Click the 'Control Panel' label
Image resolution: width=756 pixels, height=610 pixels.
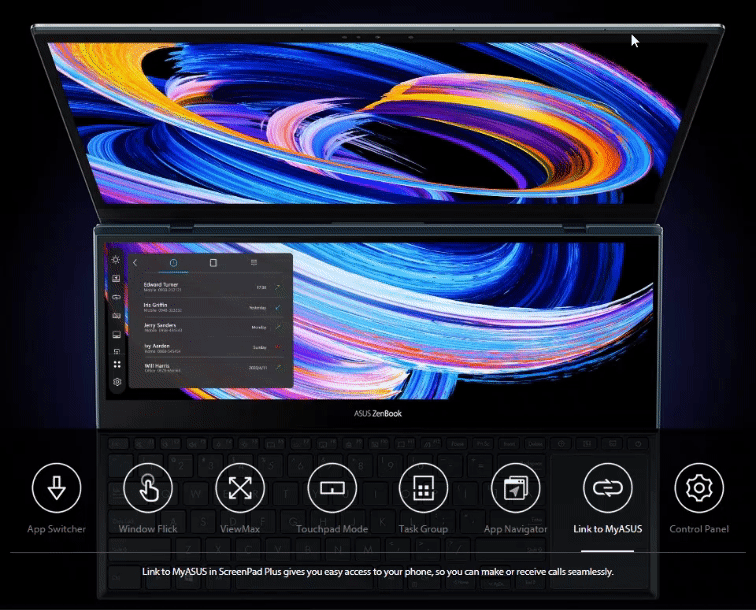[699, 529]
